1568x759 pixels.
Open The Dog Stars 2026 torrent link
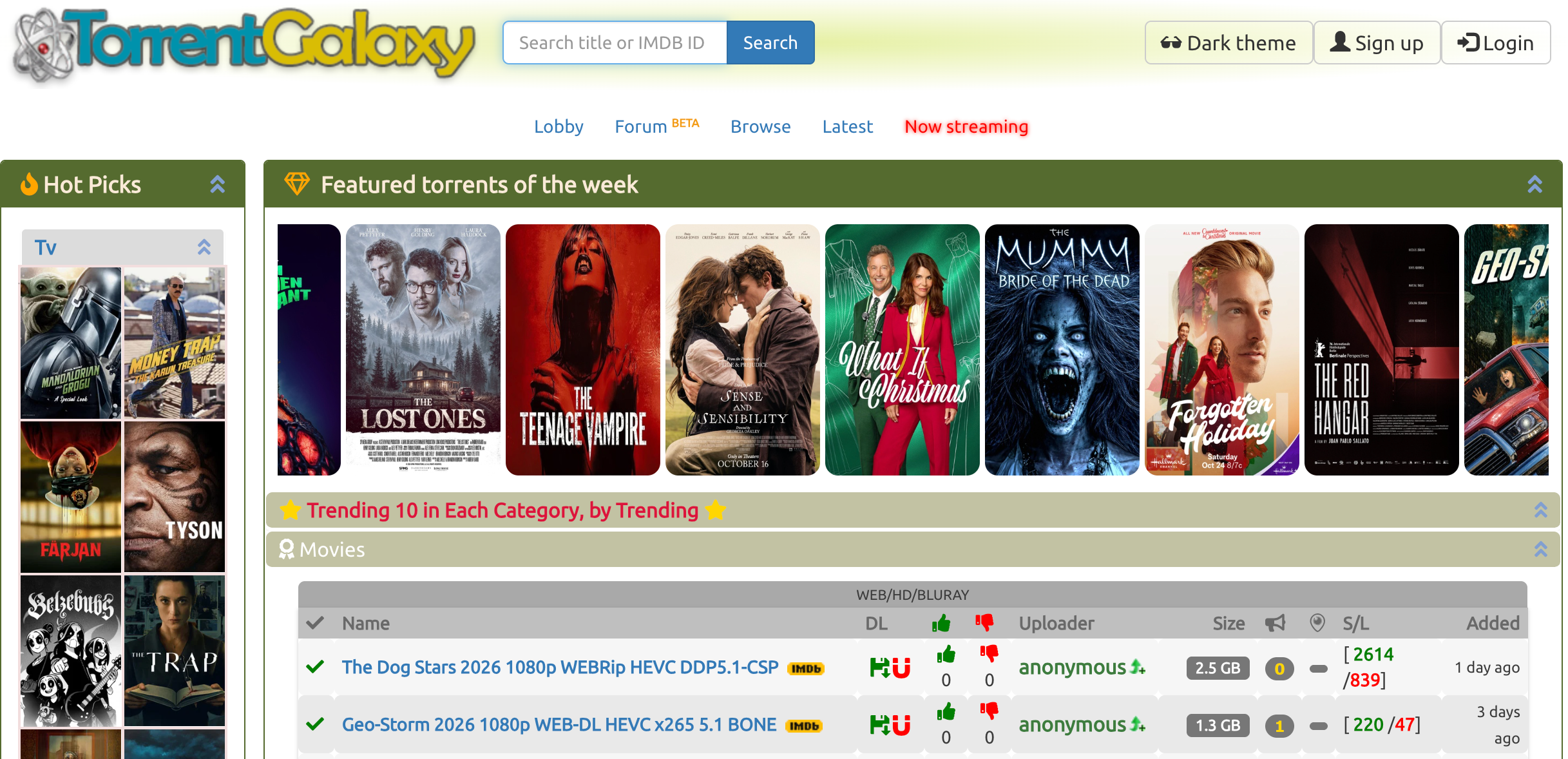[560, 668]
